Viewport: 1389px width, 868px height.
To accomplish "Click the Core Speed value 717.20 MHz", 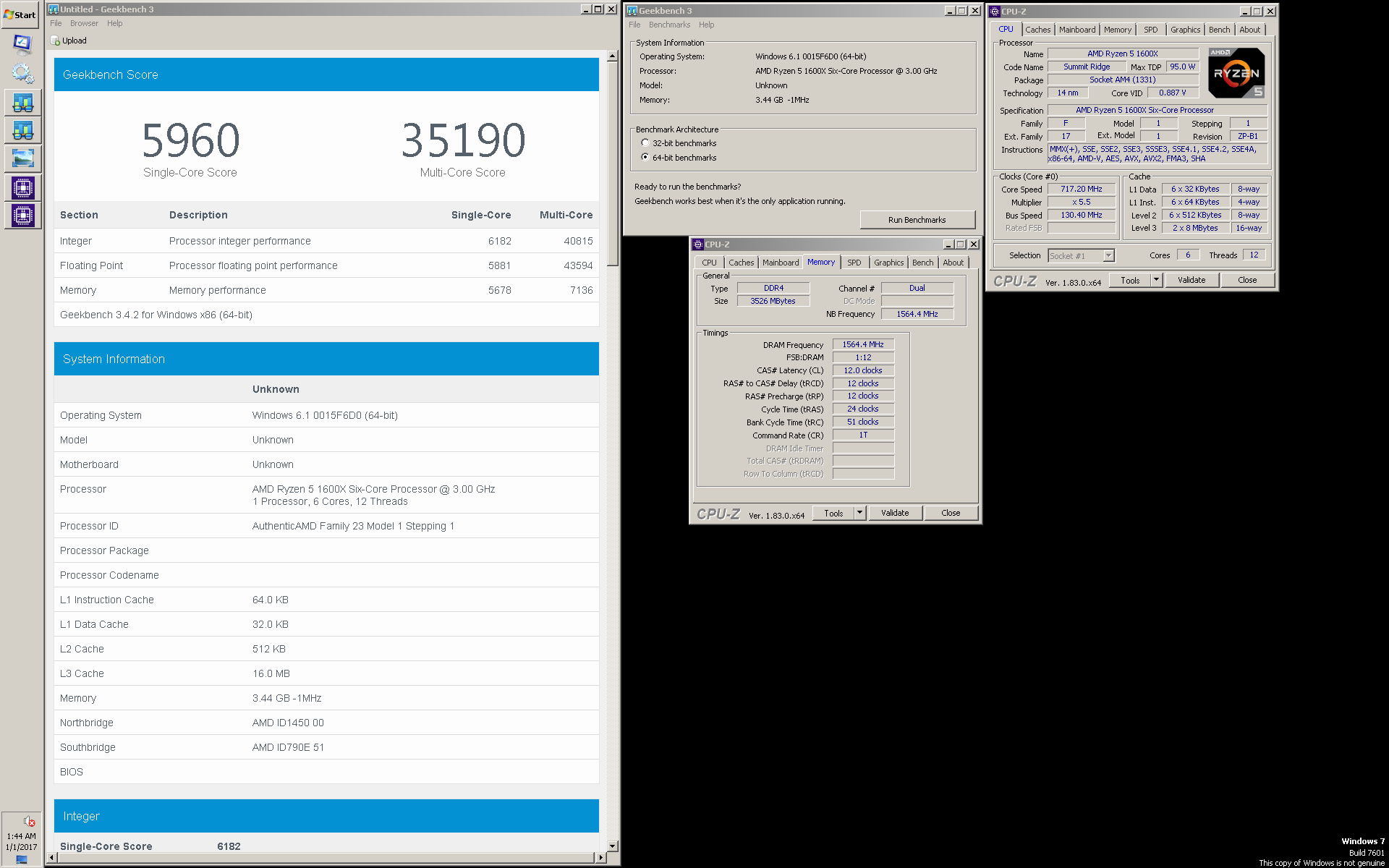I will coord(1082,190).
